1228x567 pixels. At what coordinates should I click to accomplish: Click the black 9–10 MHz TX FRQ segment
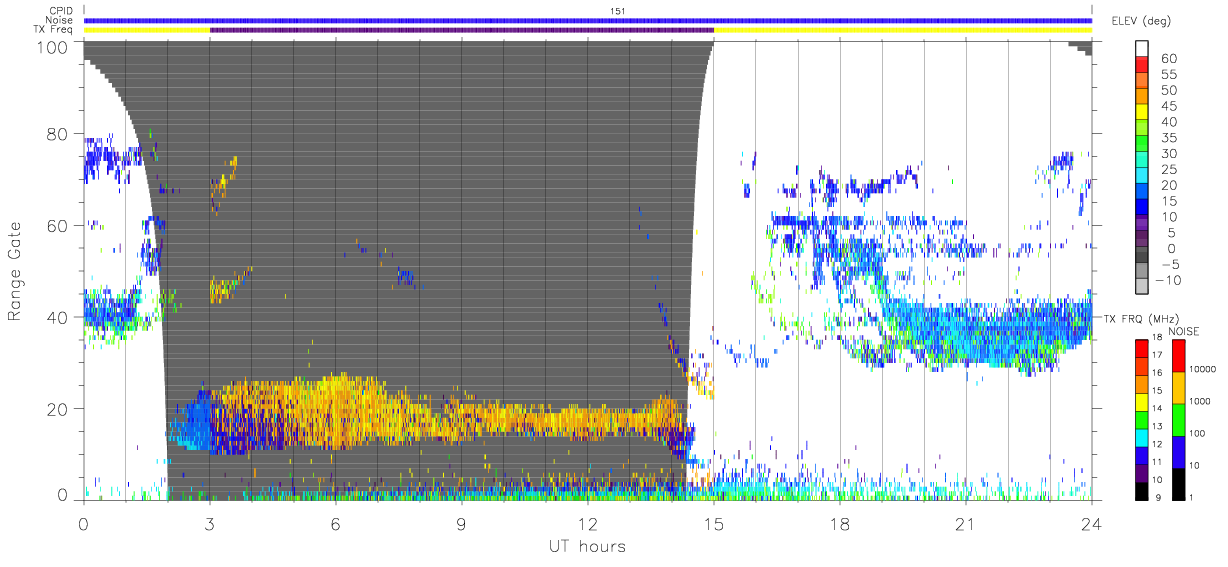pos(1142,490)
